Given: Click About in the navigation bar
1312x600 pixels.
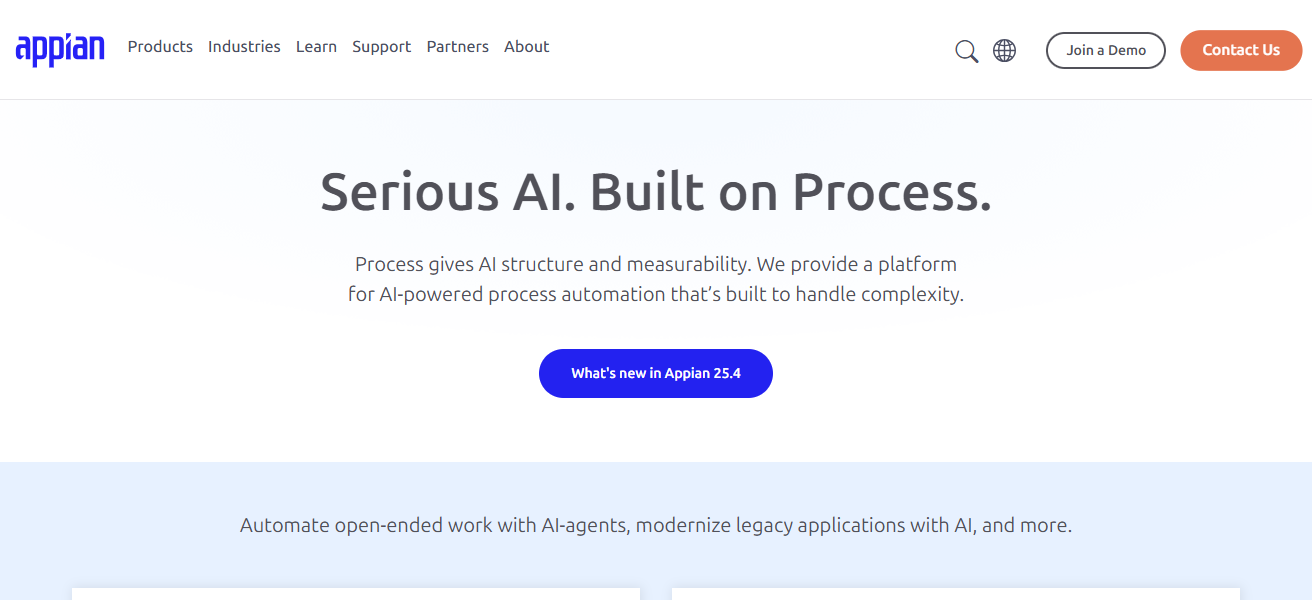Looking at the screenshot, I should pos(526,47).
